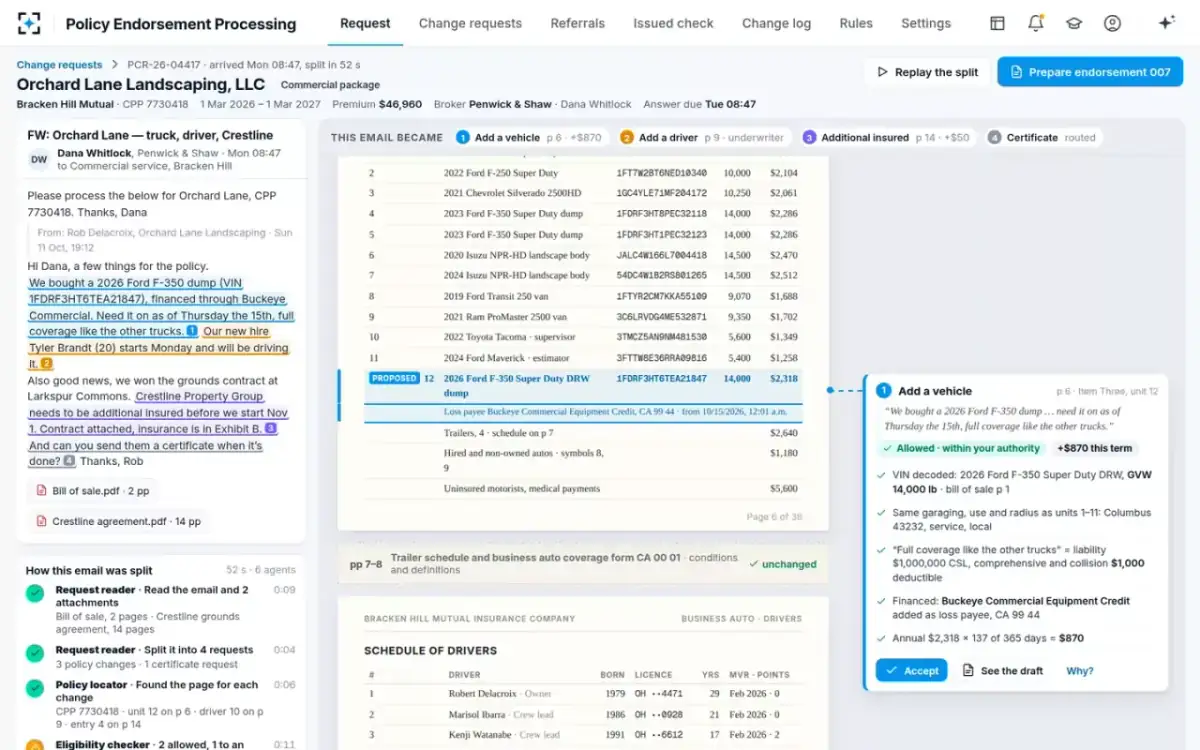Open the user account icon

1112,23
